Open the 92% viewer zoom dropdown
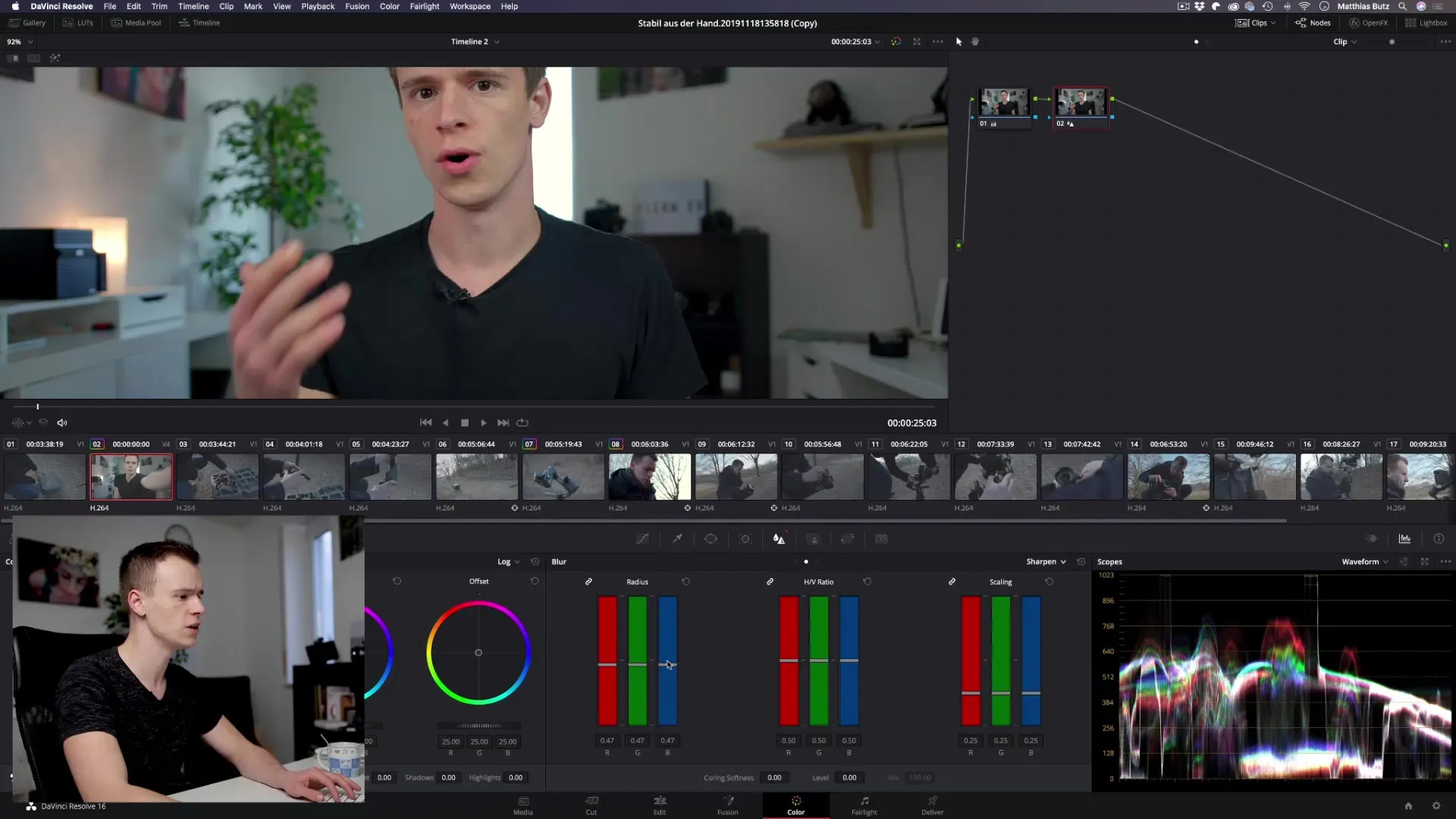Screen dimensions: 1456x819 20,42
